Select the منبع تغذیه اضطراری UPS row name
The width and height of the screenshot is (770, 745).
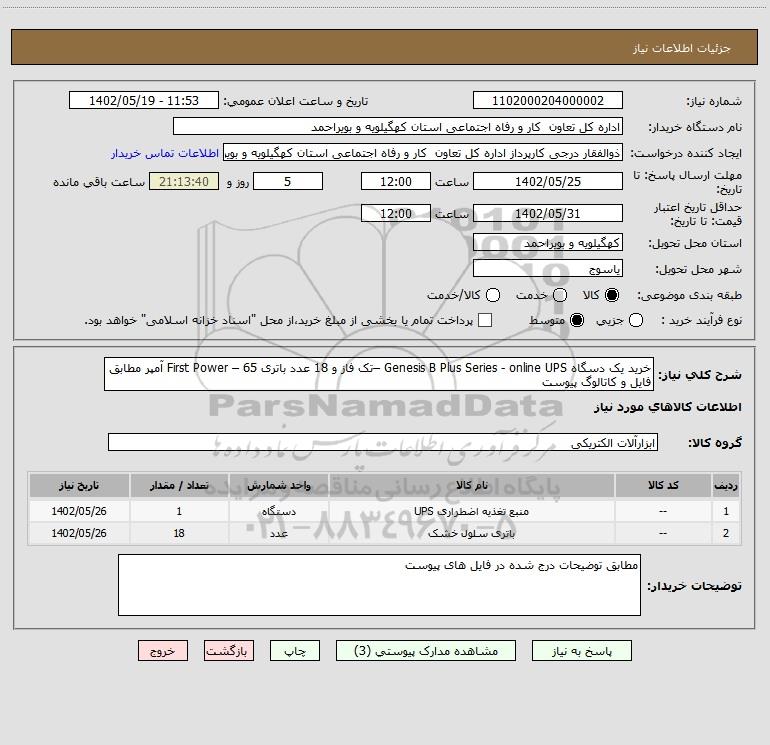click(x=471, y=511)
